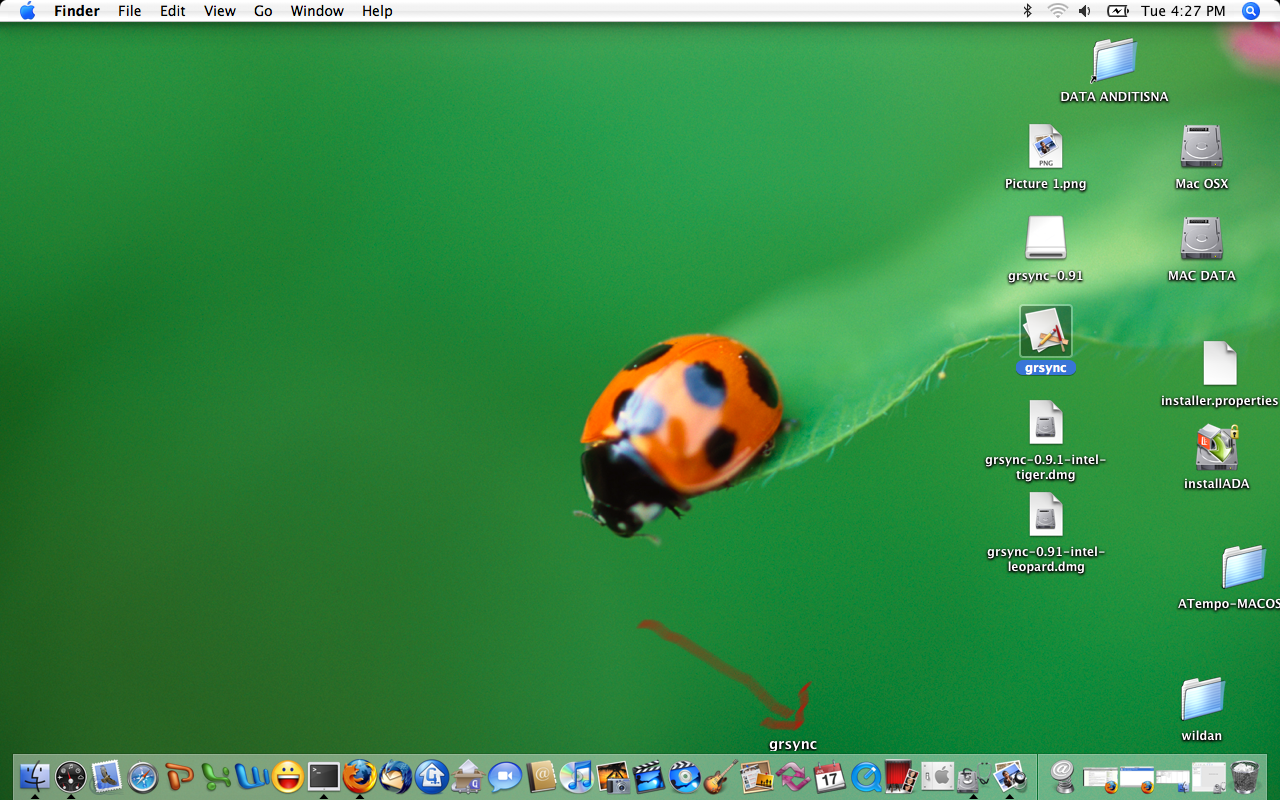
Task: Open the Trash in the Dock
Action: pyautogui.click(x=1244, y=777)
